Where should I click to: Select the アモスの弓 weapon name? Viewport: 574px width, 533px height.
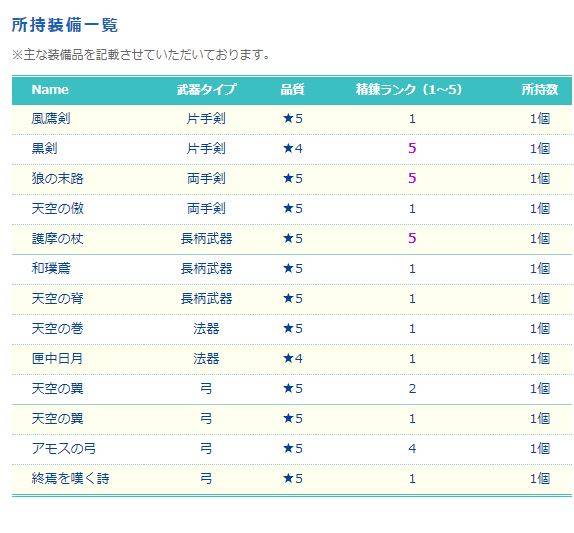click(64, 449)
